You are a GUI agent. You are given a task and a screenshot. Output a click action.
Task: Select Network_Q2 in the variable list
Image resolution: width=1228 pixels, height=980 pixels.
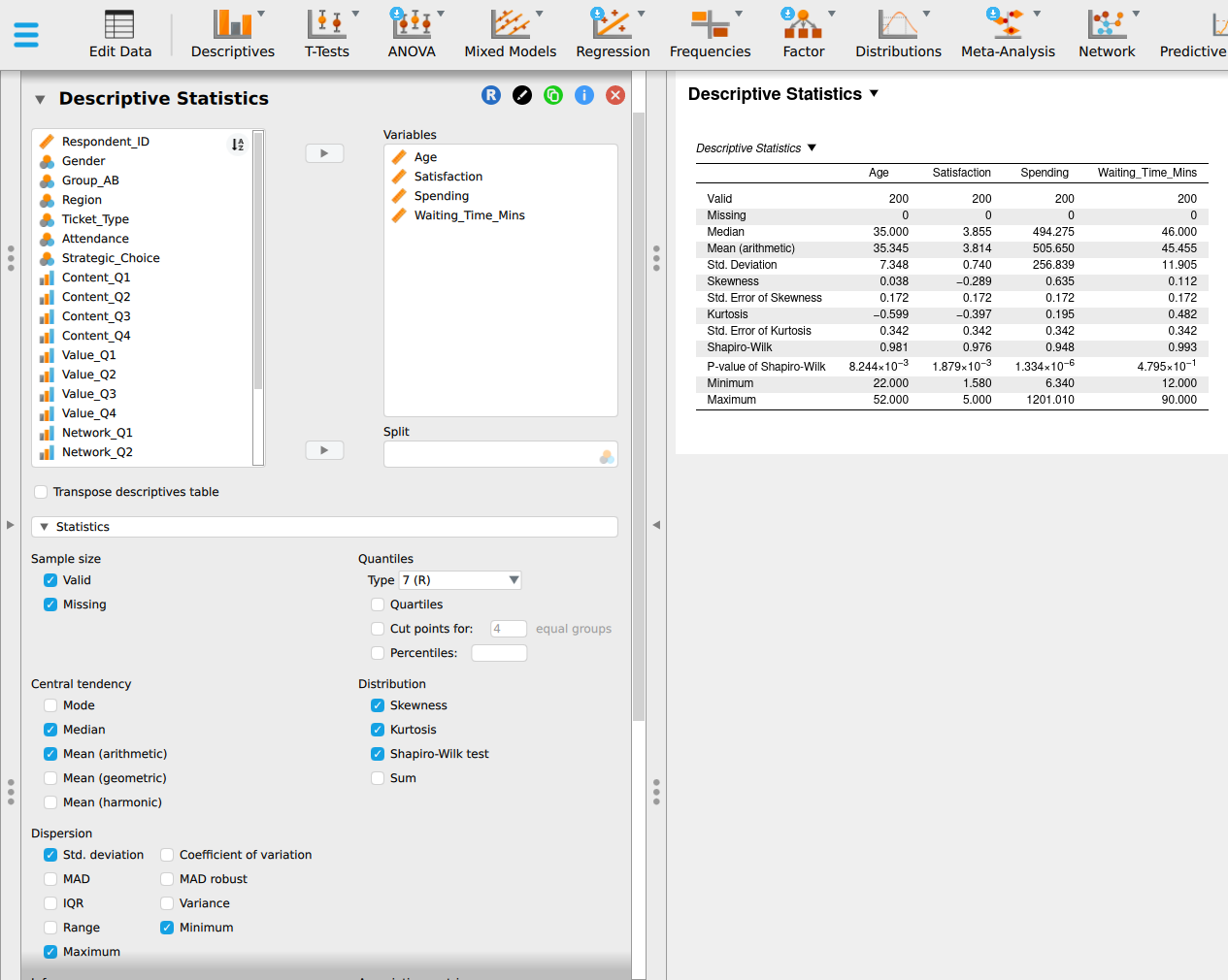pyautogui.click(x=97, y=452)
